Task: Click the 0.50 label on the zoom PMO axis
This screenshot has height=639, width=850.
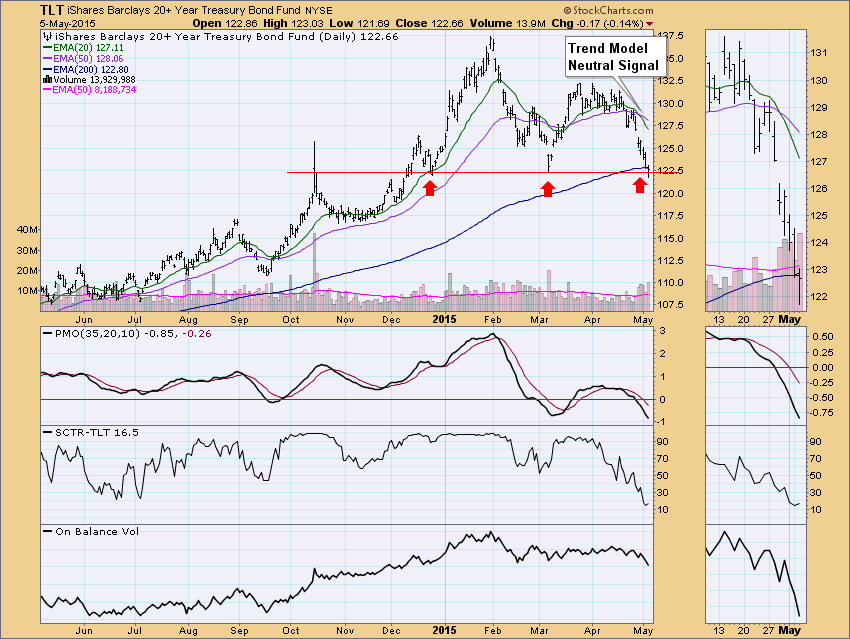Action: [823, 337]
